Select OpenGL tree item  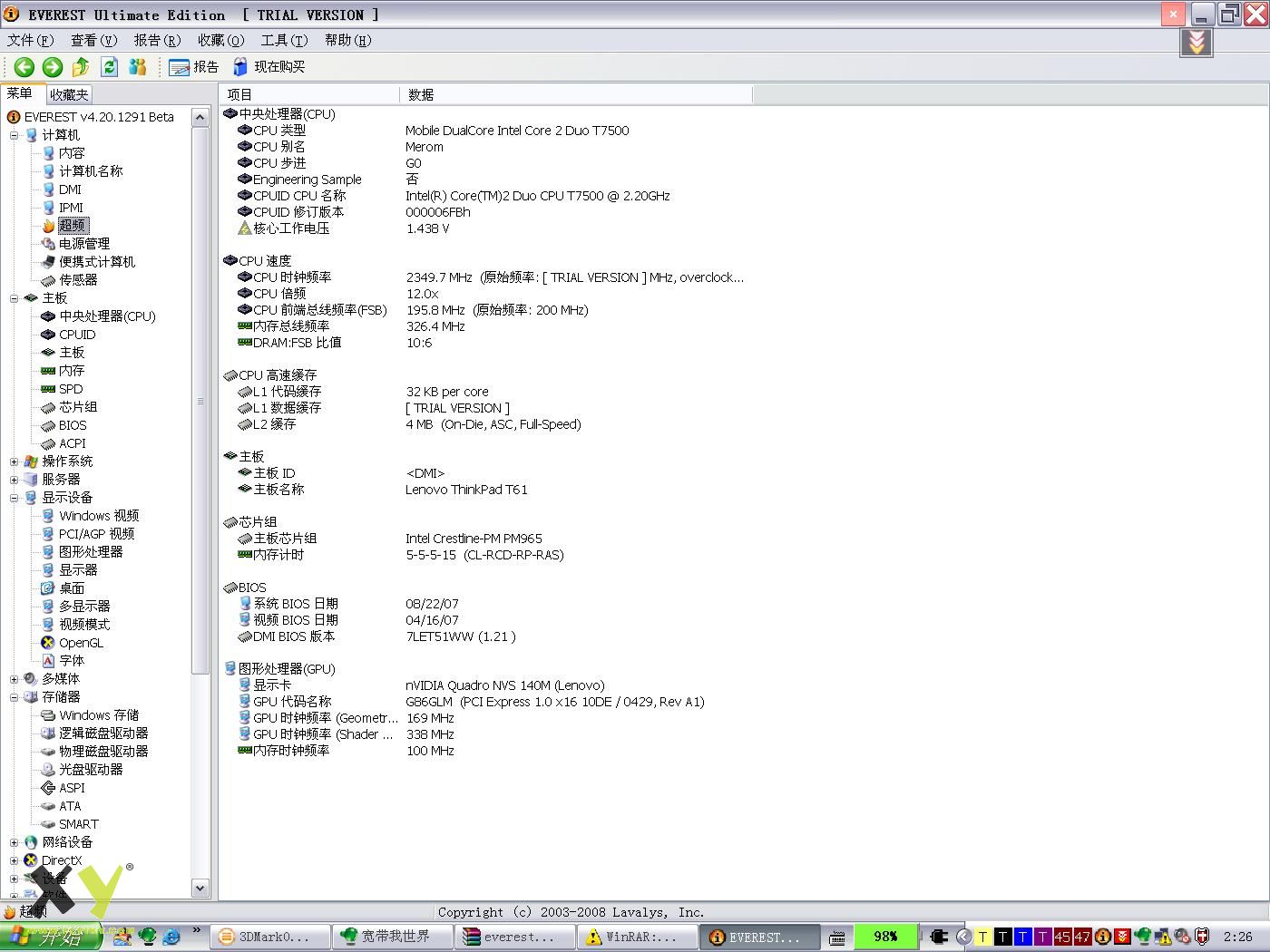pos(81,643)
